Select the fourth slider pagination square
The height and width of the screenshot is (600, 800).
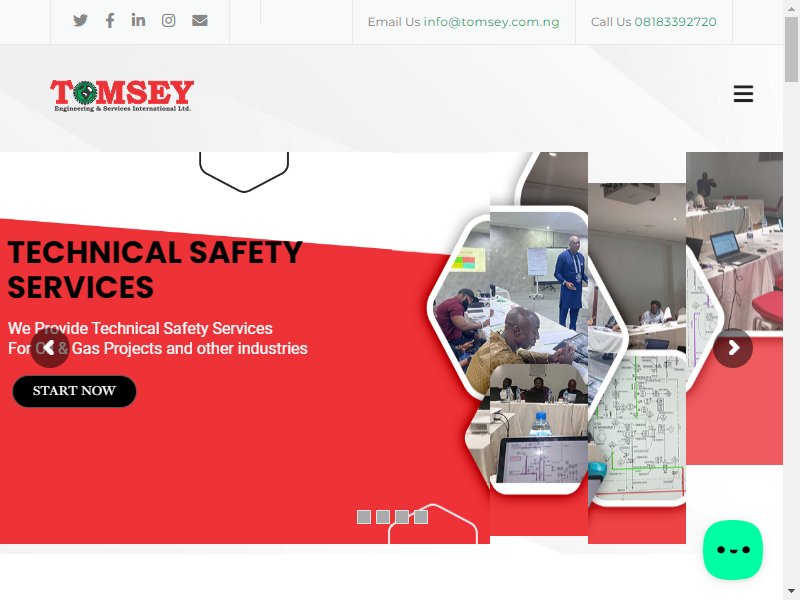coord(421,517)
